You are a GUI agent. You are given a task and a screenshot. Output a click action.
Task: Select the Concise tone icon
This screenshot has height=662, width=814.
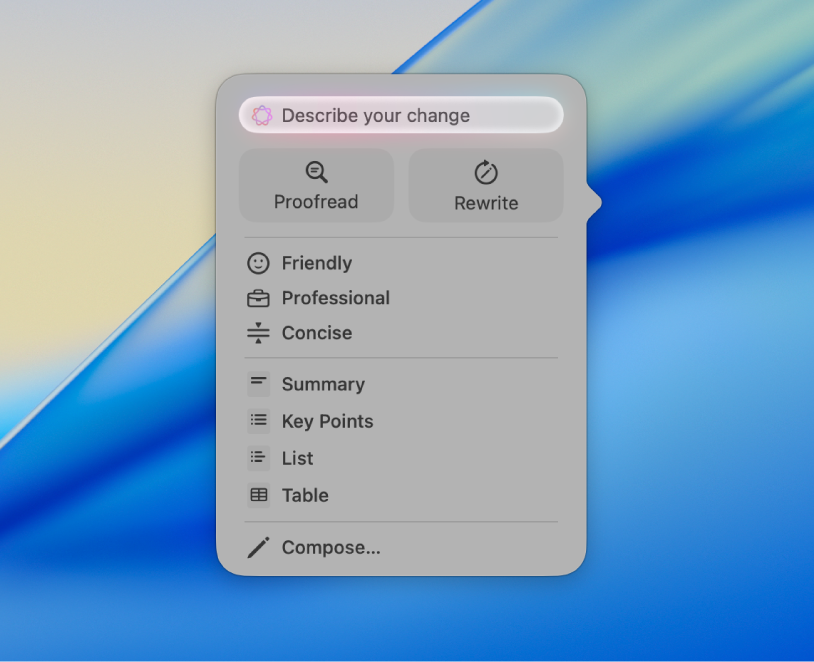click(258, 332)
